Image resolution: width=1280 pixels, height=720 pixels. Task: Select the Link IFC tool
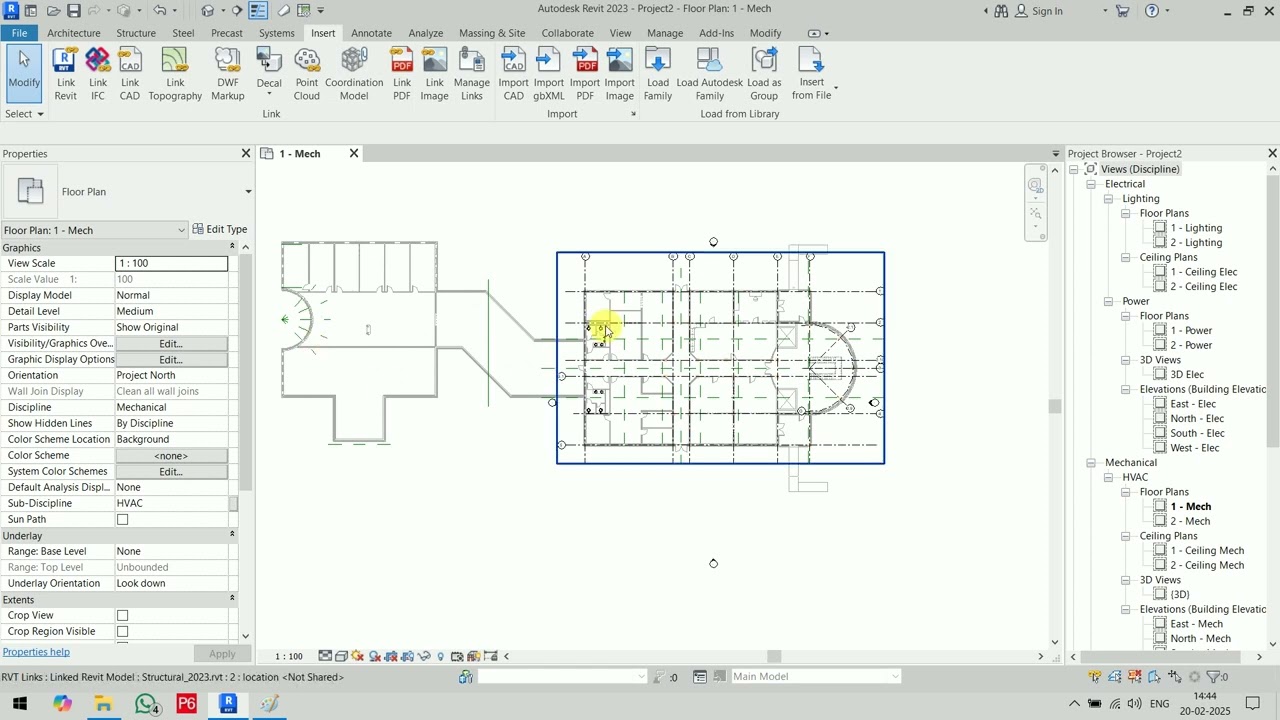98,74
